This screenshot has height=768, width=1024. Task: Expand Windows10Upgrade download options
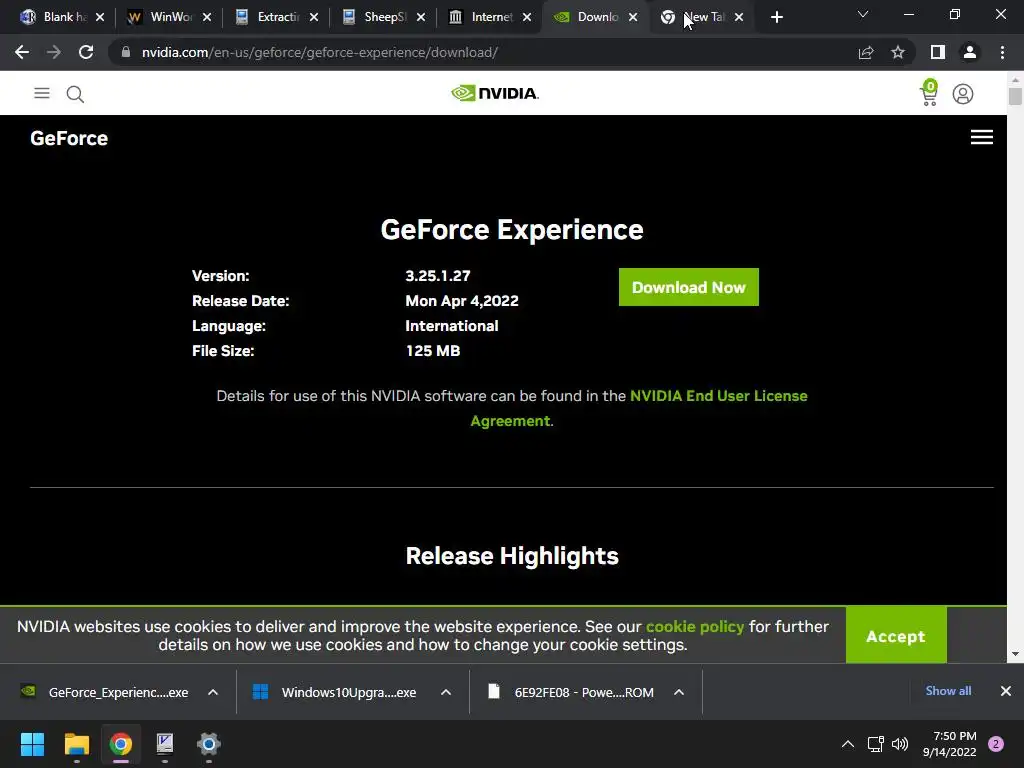tap(446, 692)
